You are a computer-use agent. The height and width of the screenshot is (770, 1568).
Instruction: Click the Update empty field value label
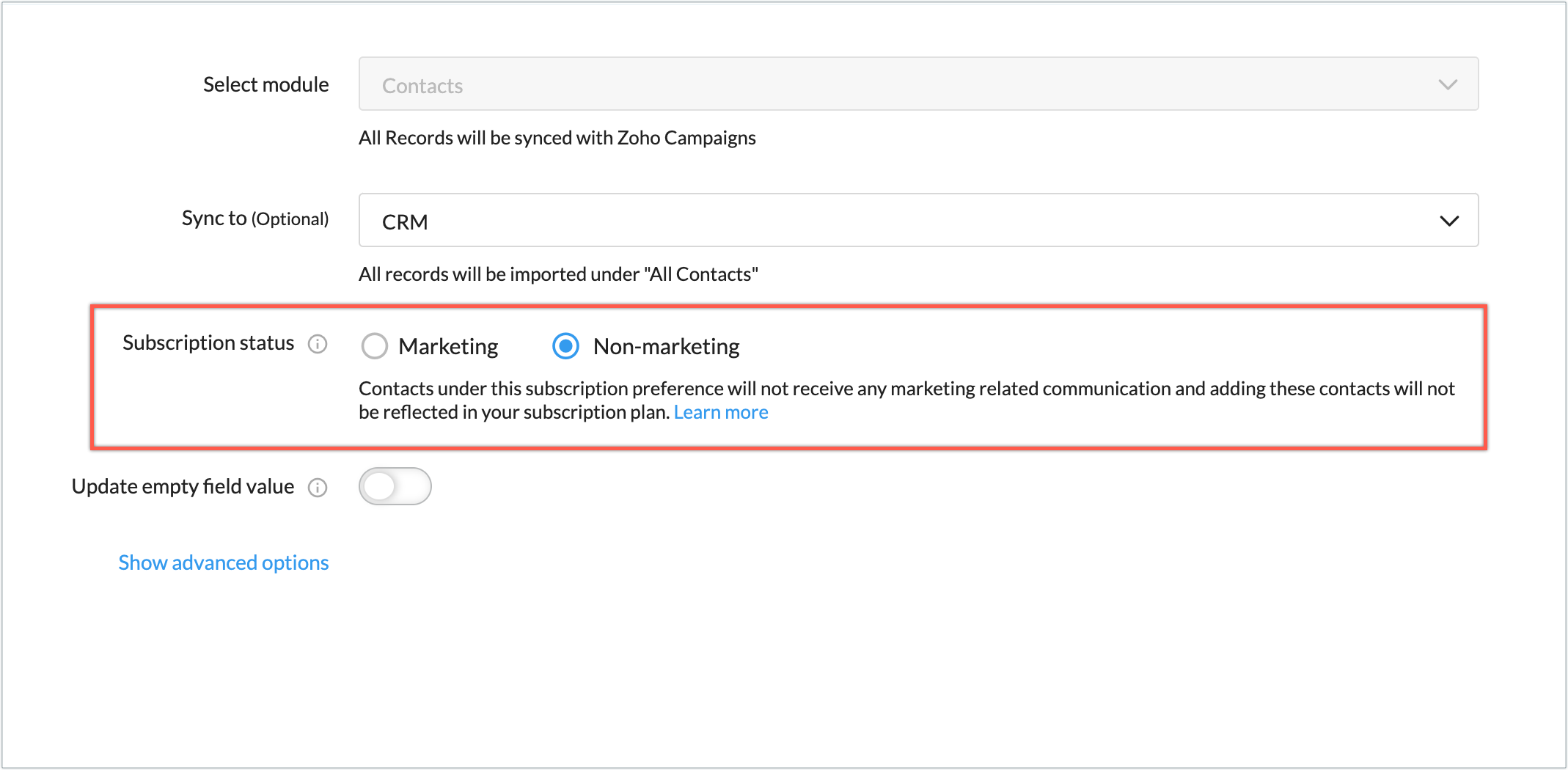click(183, 487)
